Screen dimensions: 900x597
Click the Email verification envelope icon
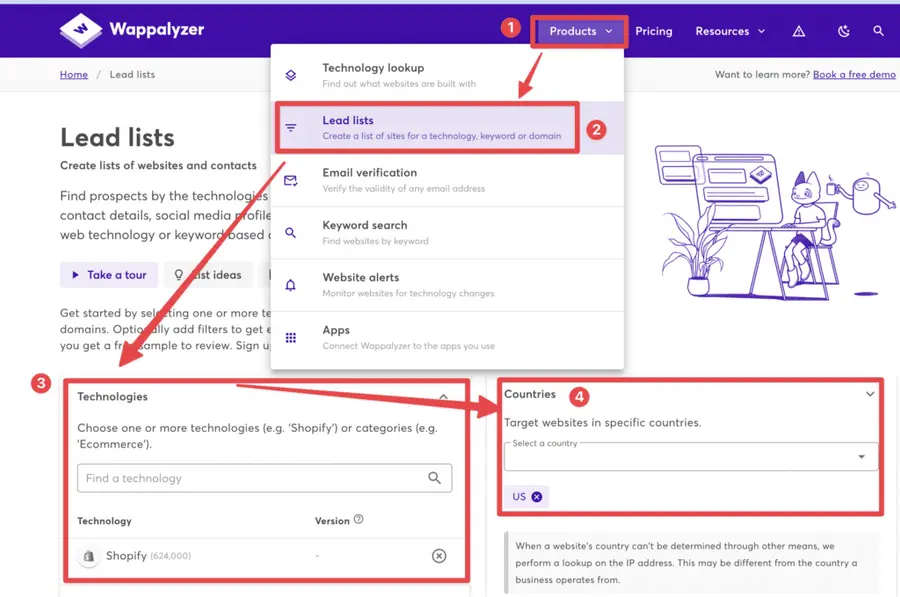(291, 180)
